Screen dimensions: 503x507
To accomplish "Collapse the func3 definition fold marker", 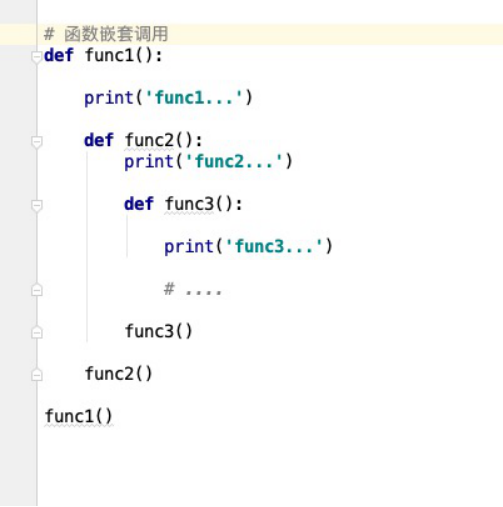I will click(x=37, y=205).
